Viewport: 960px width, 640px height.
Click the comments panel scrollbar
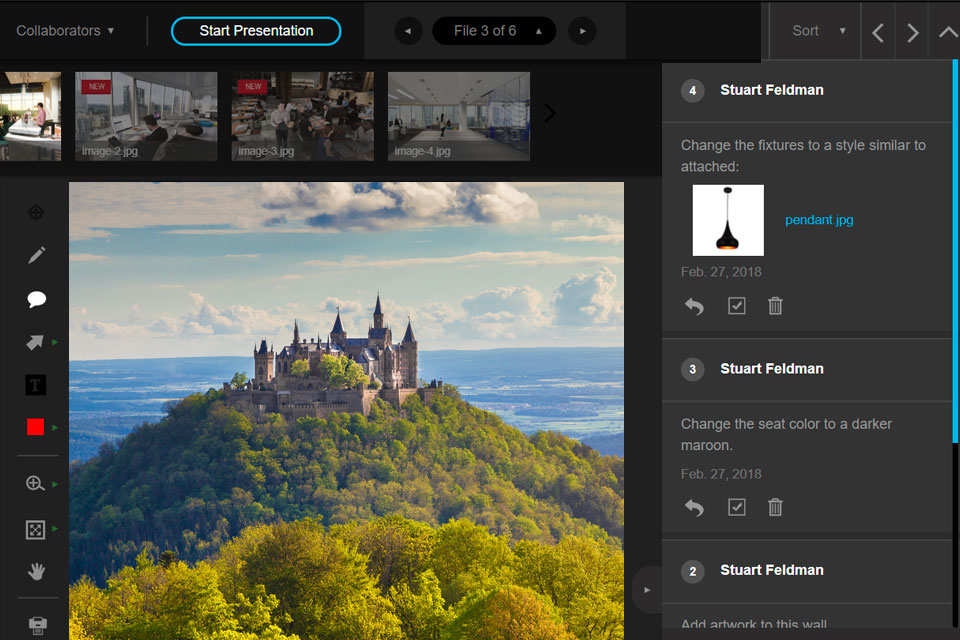(955, 251)
